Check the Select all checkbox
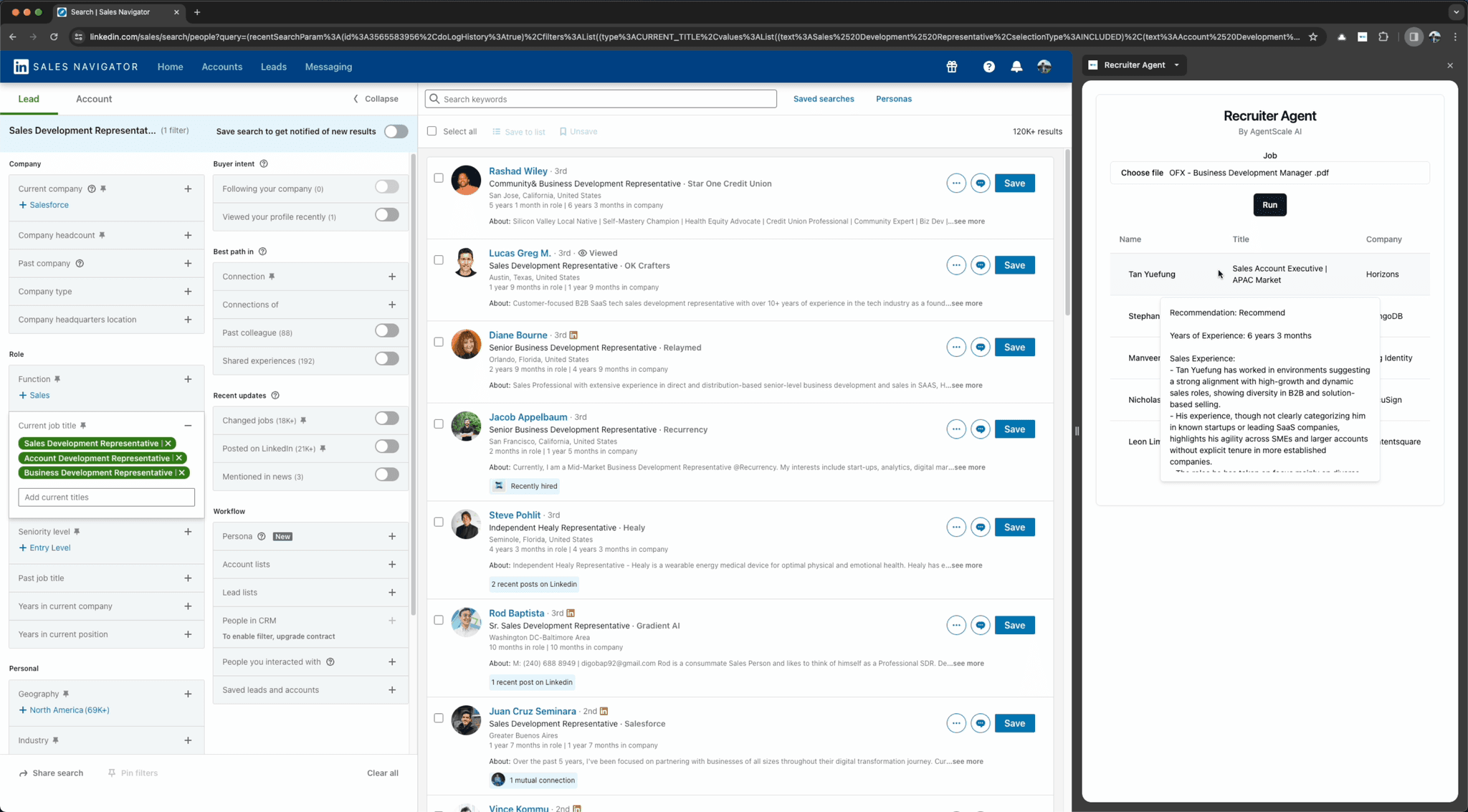Image resolution: width=1468 pixels, height=812 pixels. [432, 131]
